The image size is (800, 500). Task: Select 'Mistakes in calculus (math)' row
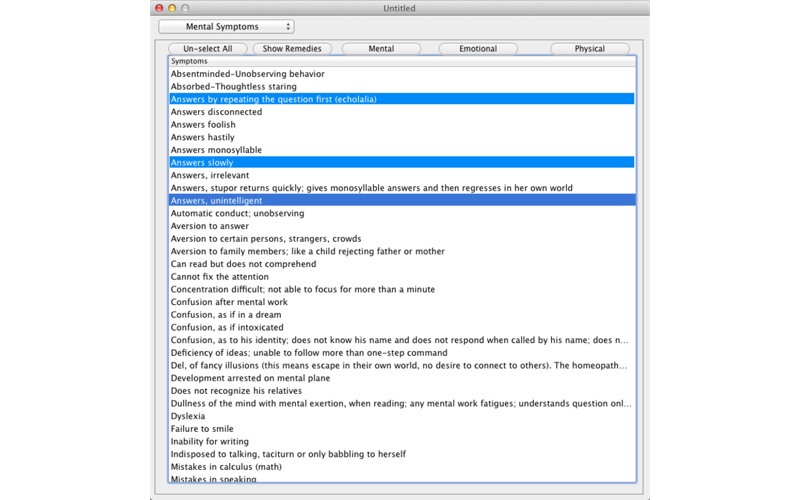pos(402,467)
